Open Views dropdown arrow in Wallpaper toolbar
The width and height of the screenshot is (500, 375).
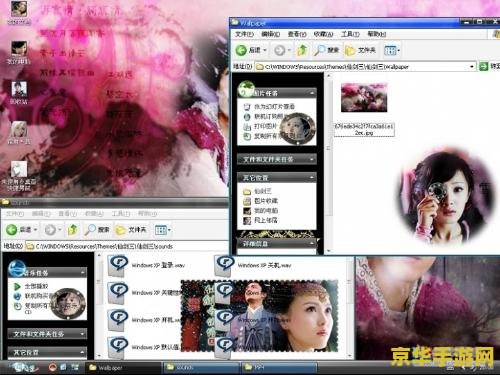(399, 51)
